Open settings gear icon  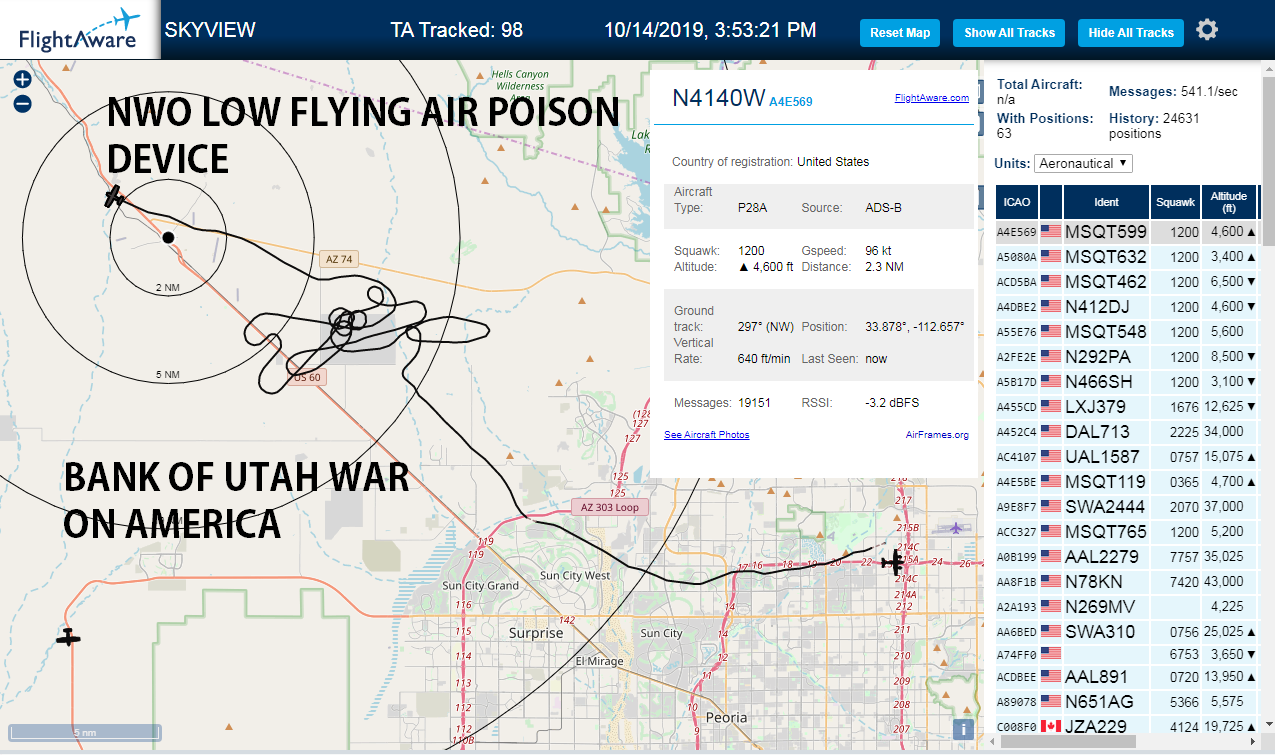1207,30
